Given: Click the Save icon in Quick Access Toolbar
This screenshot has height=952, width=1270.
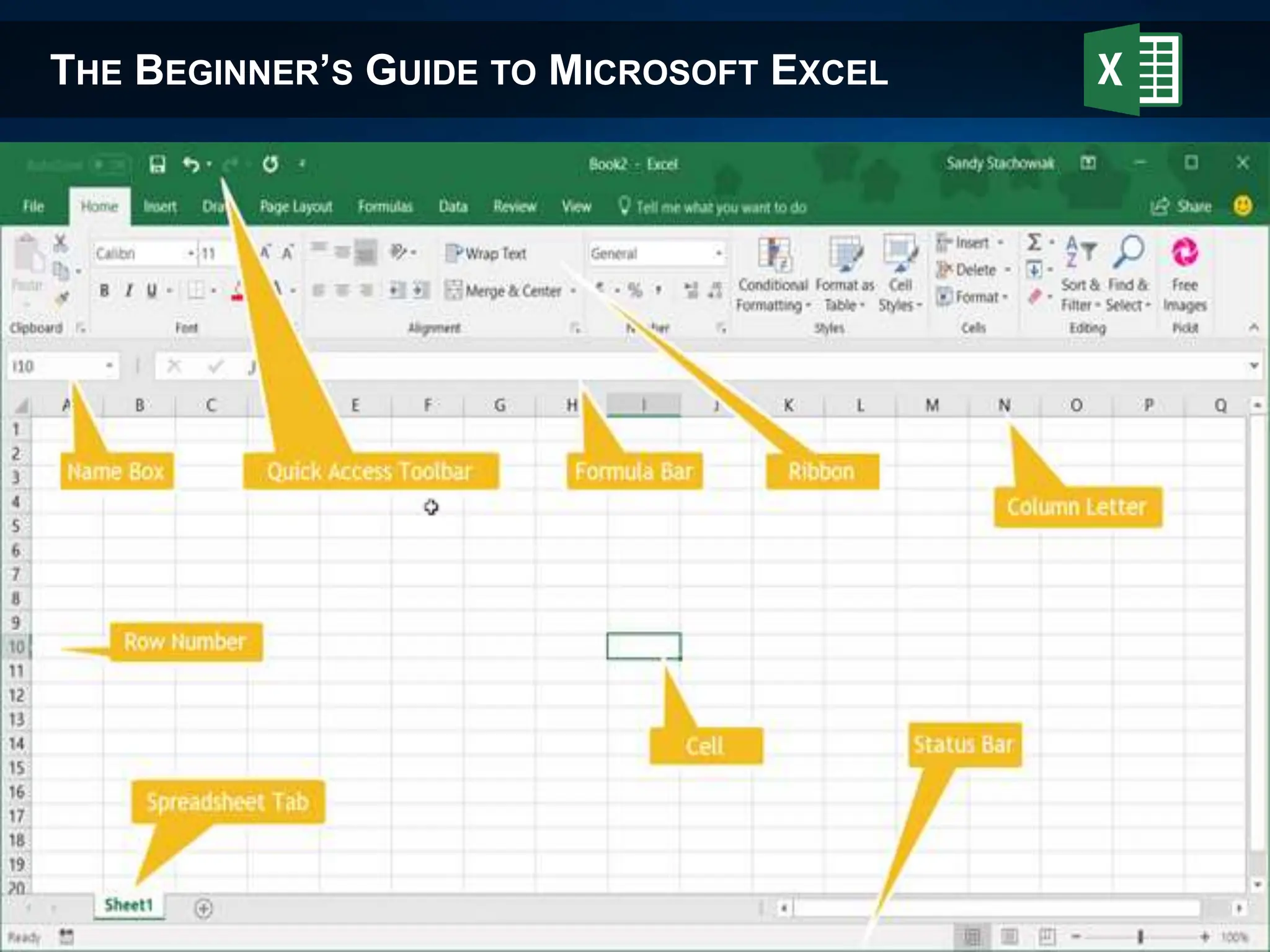Looking at the screenshot, I should coord(158,164).
